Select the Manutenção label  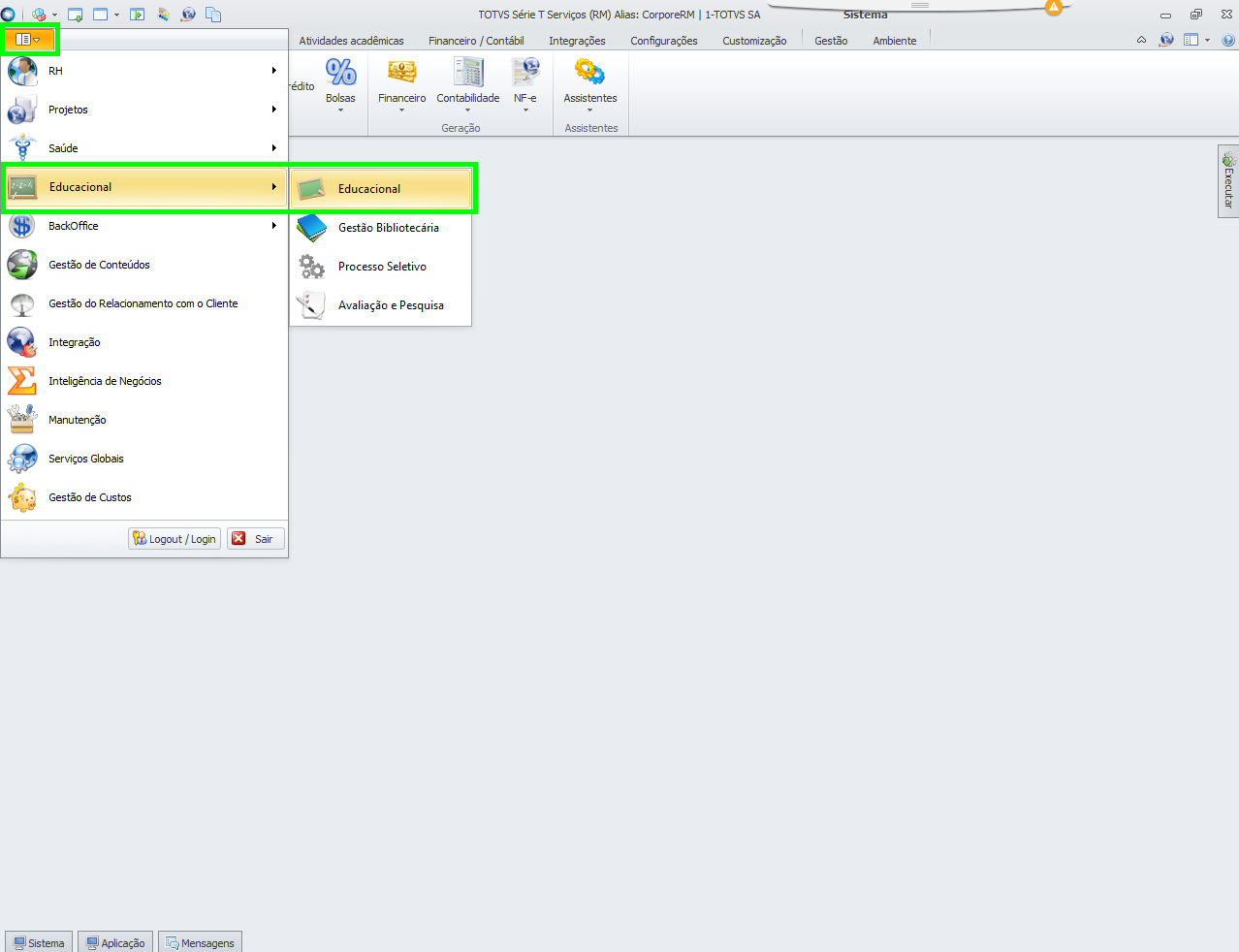[x=78, y=420]
